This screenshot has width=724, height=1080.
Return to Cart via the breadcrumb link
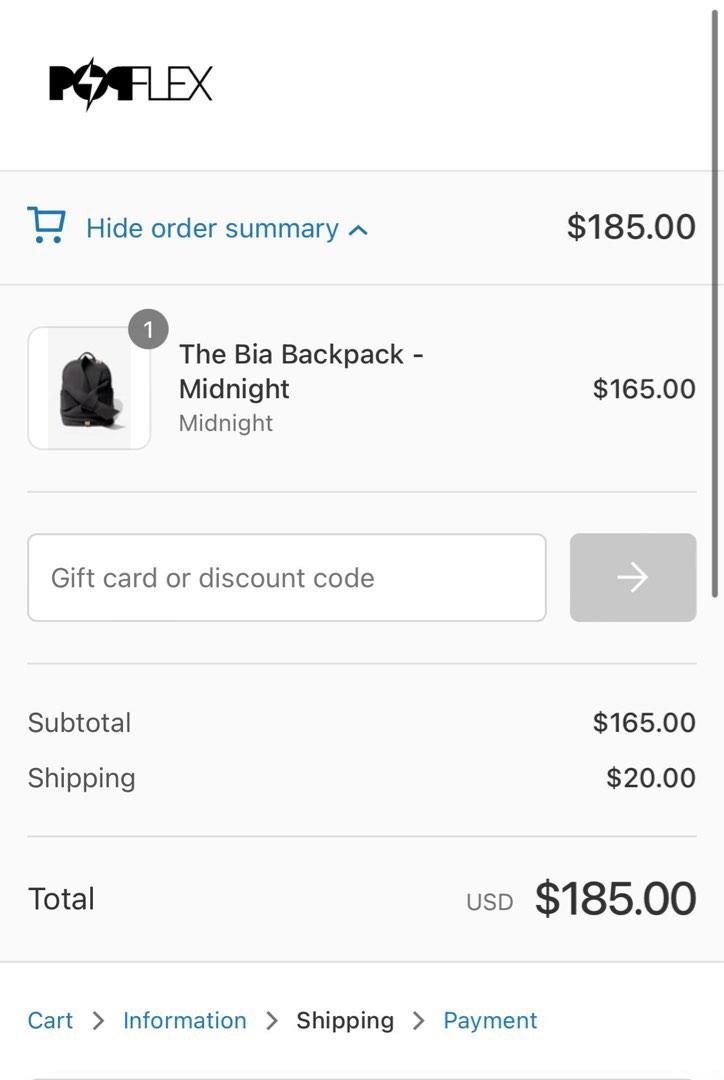(50, 1020)
